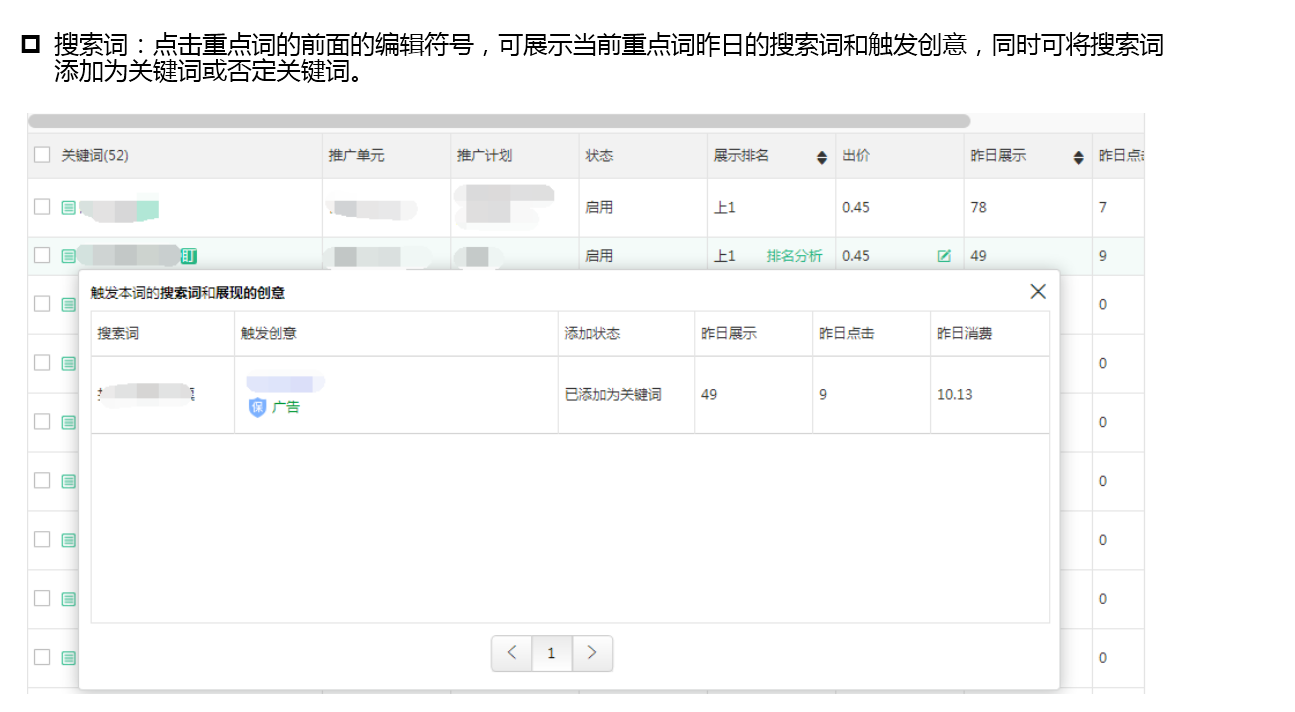Viewport: 1295px width, 712px height.
Task: Click the horizontal scrollbar above the table
Action: point(499,121)
